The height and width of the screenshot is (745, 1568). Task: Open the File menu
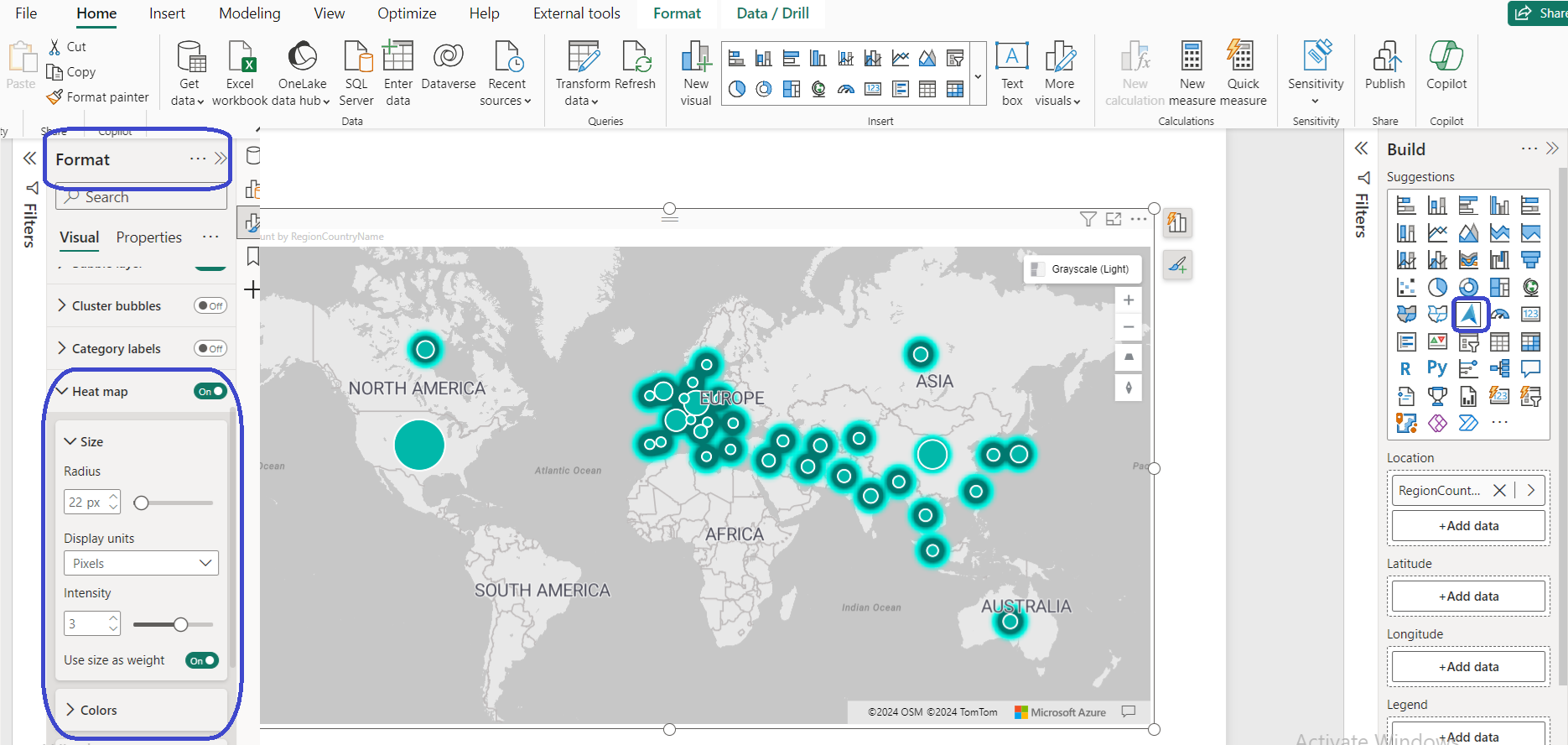pos(26,13)
